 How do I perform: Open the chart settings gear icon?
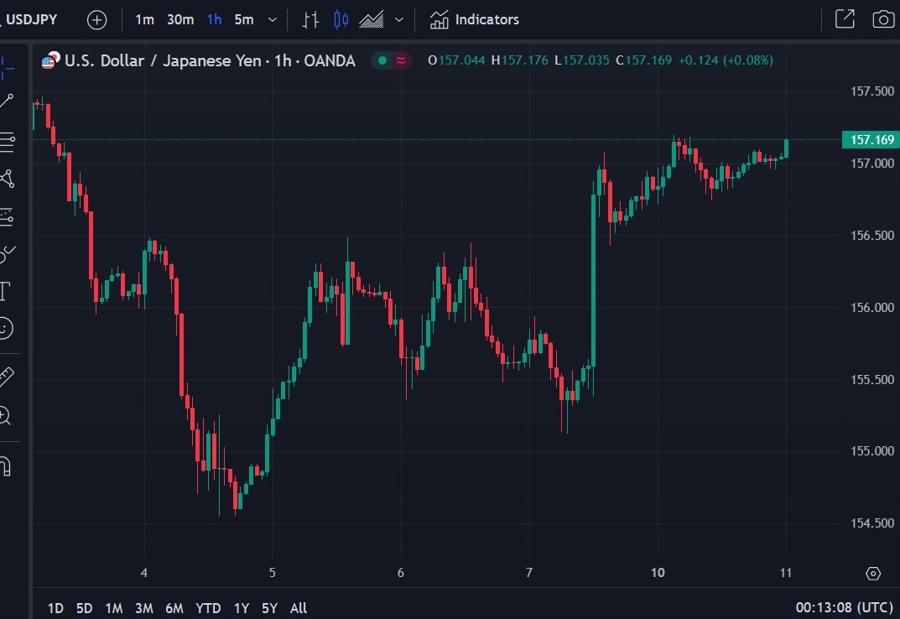[873, 573]
